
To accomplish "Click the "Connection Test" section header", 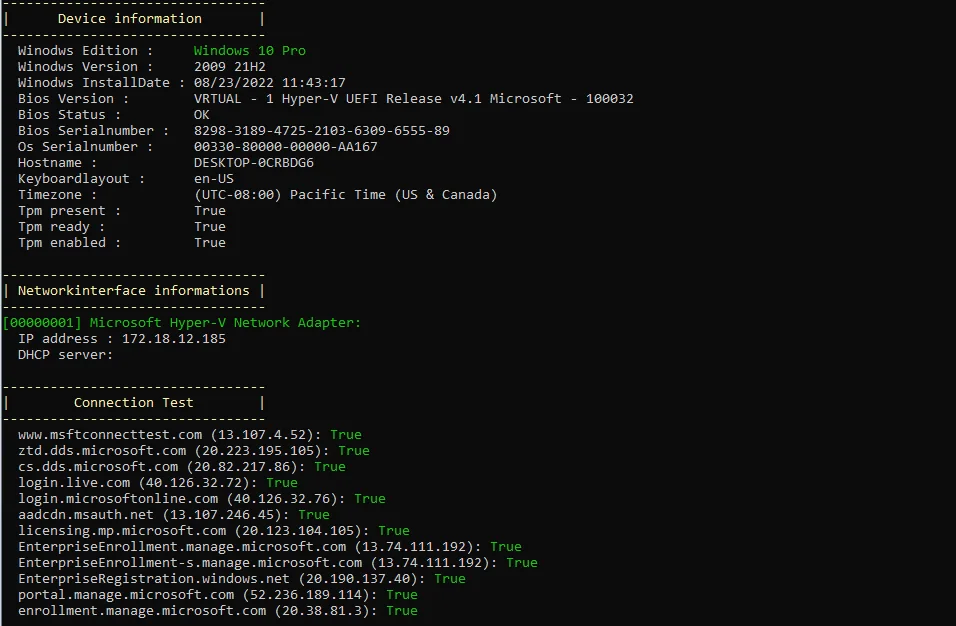I will (134, 403).
